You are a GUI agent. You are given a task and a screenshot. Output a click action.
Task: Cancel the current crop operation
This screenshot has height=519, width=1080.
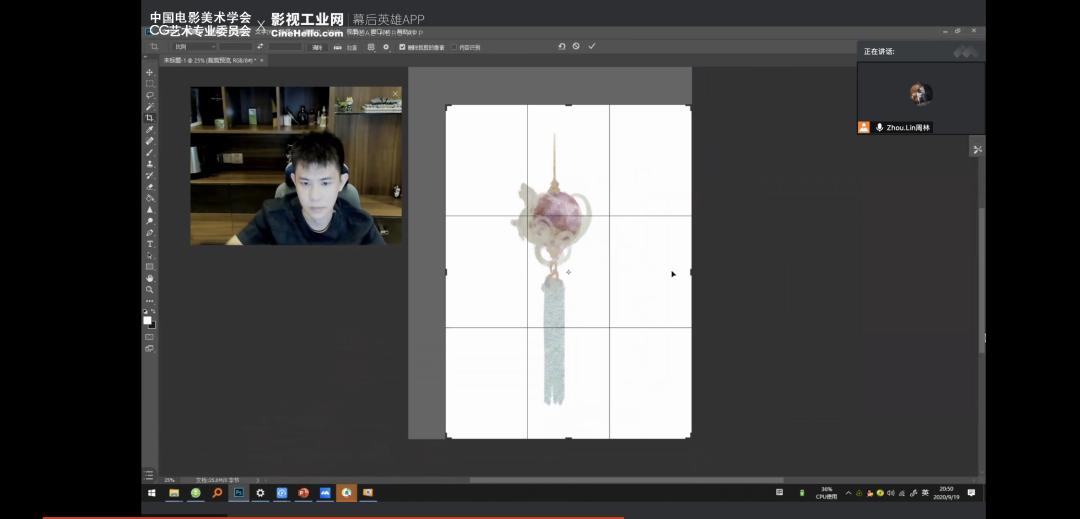coord(576,46)
